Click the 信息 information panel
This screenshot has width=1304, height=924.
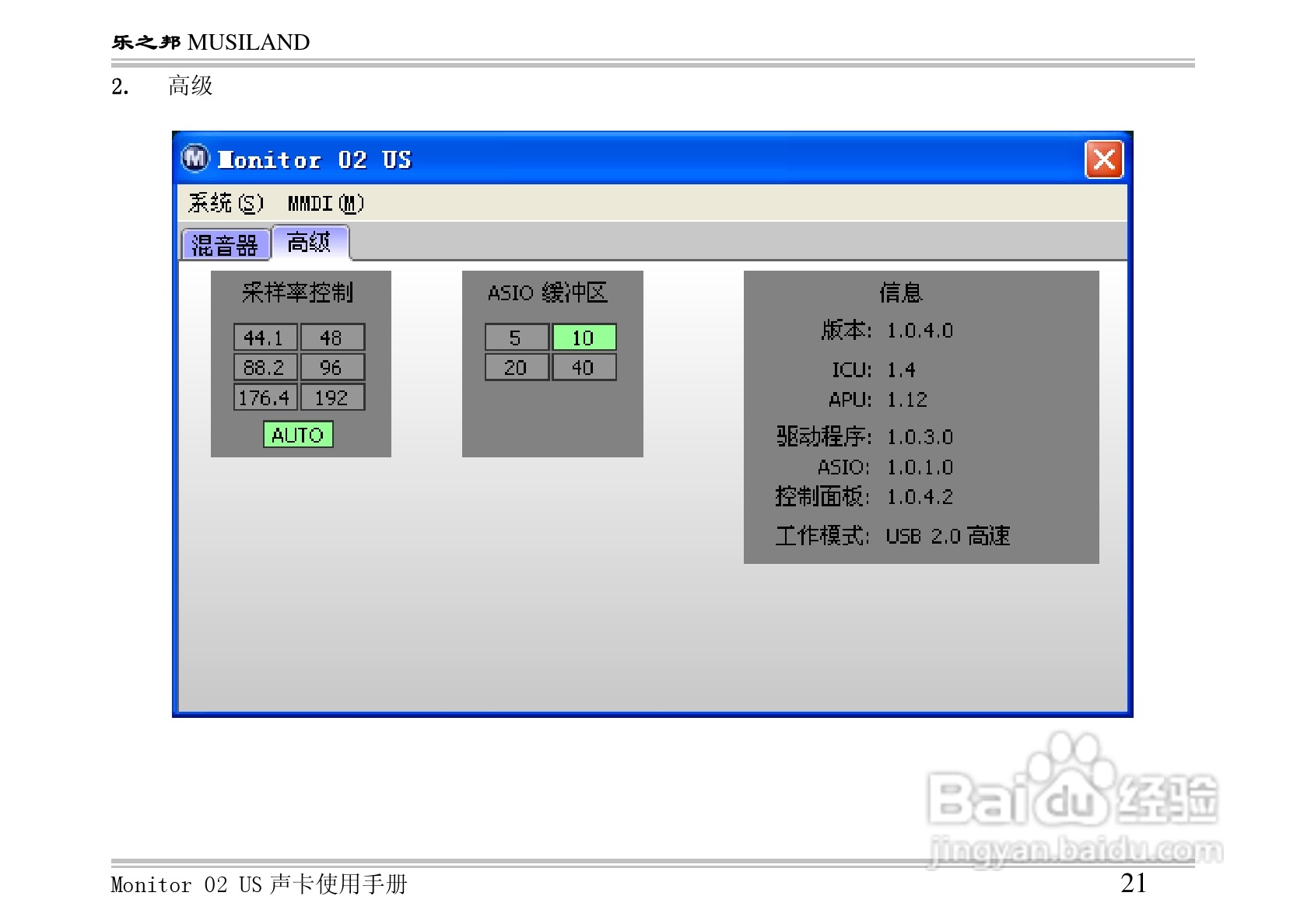click(920, 416)
